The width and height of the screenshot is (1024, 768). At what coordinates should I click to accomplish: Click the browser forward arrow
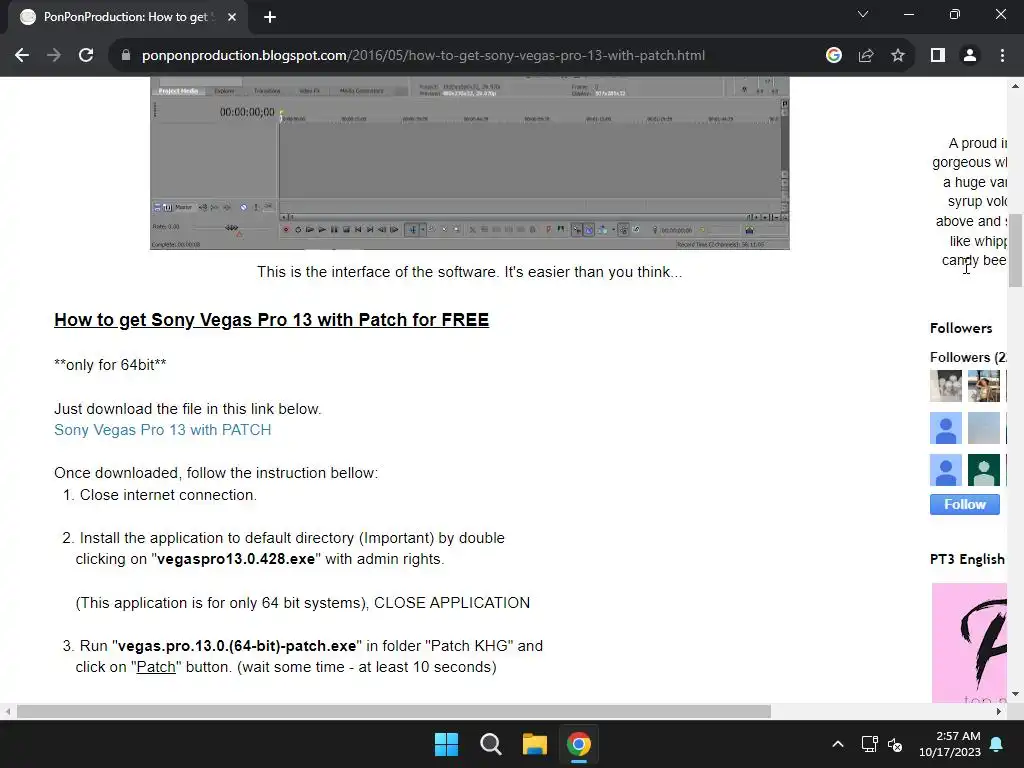click(x=54, y=56)
